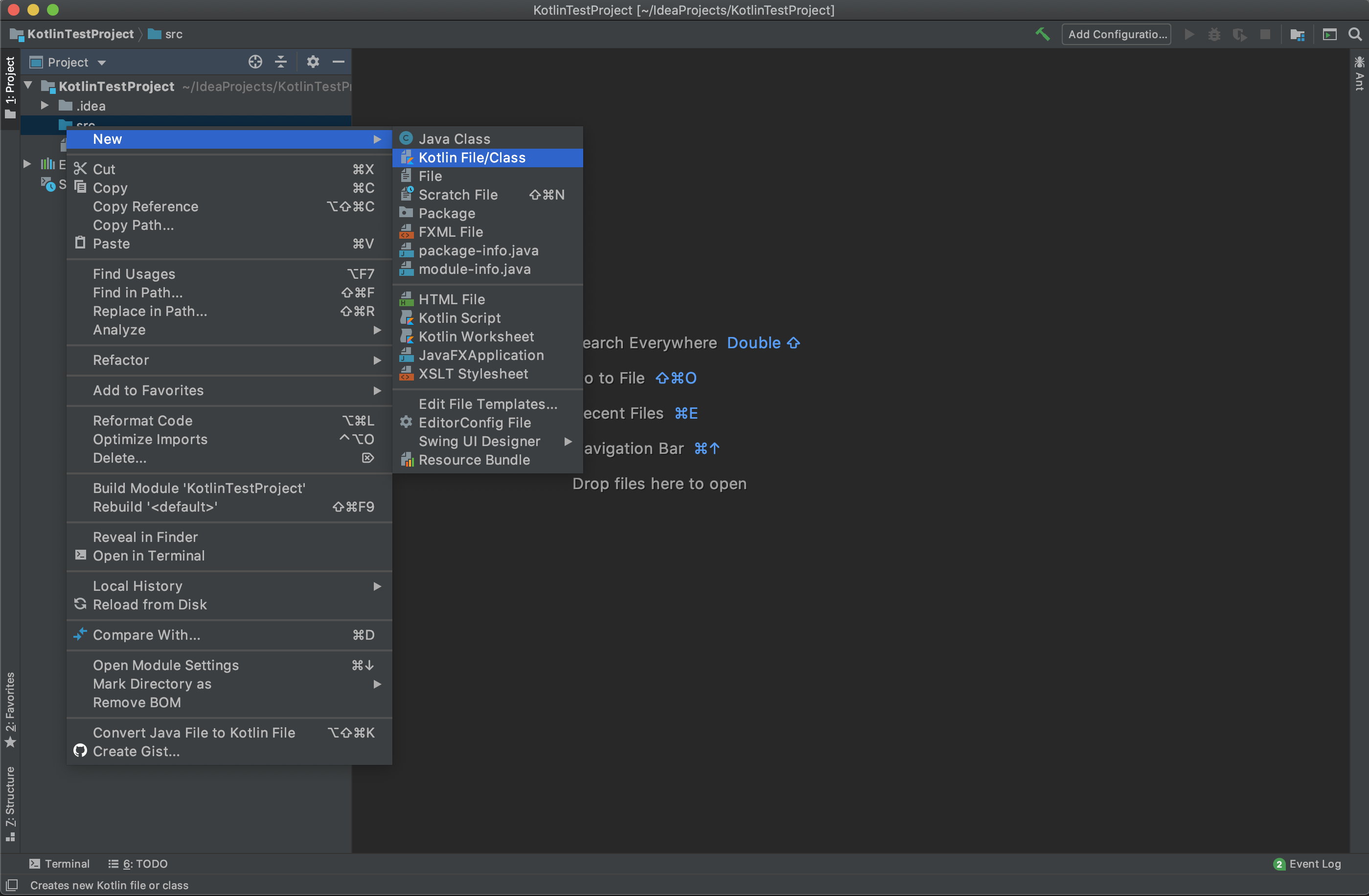This screenshot has width=1369, height=896.
Task: Click the Build Project hammer icon
Action: point(1042,35)
